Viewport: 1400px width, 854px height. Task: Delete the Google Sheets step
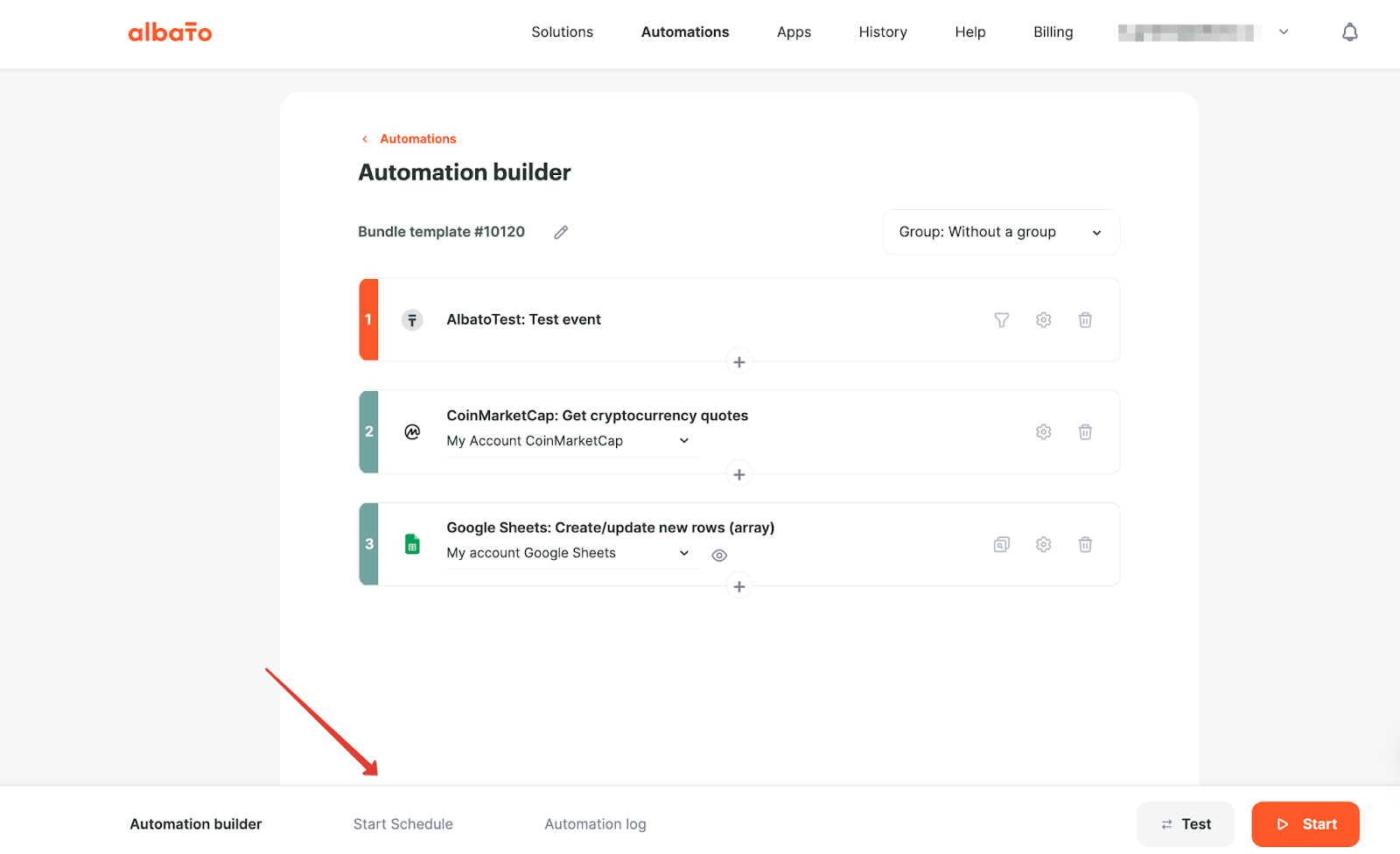click(x=1085, y=544)
